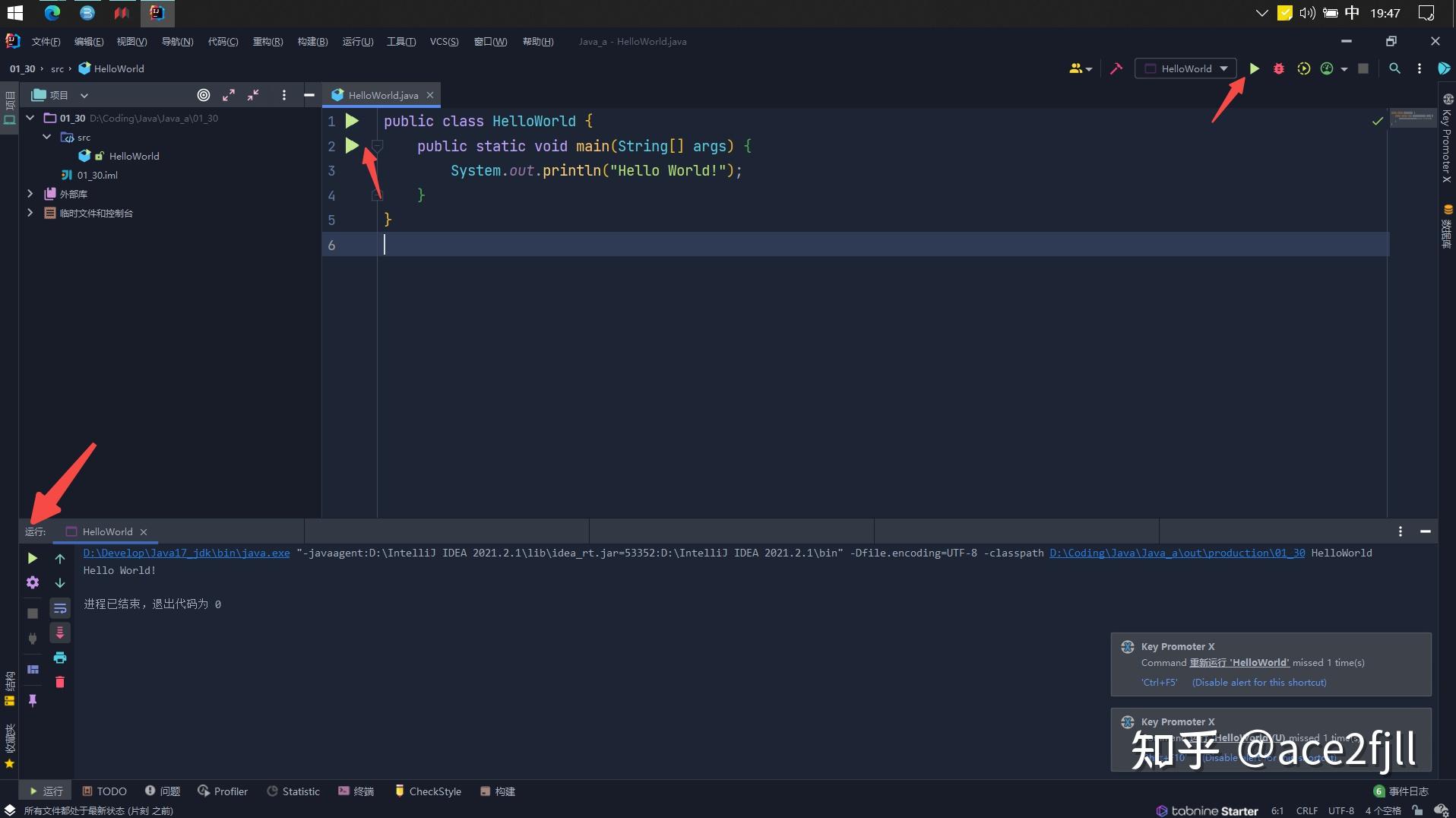Click the profiler gauge icon in toolbar
The image size is (1456, 818).
(x=1327, y=68)
